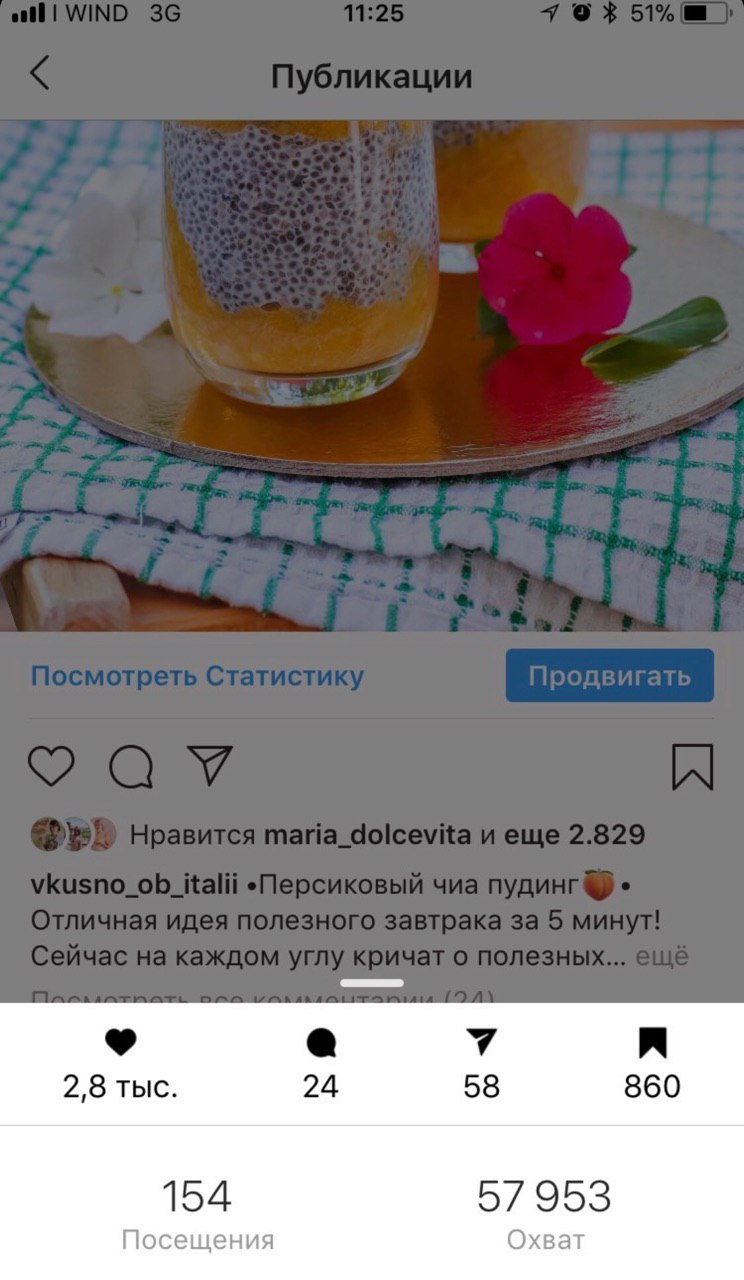Click the Продвигать button
This screenshot has width=744, height=1280.
point(609,676)
